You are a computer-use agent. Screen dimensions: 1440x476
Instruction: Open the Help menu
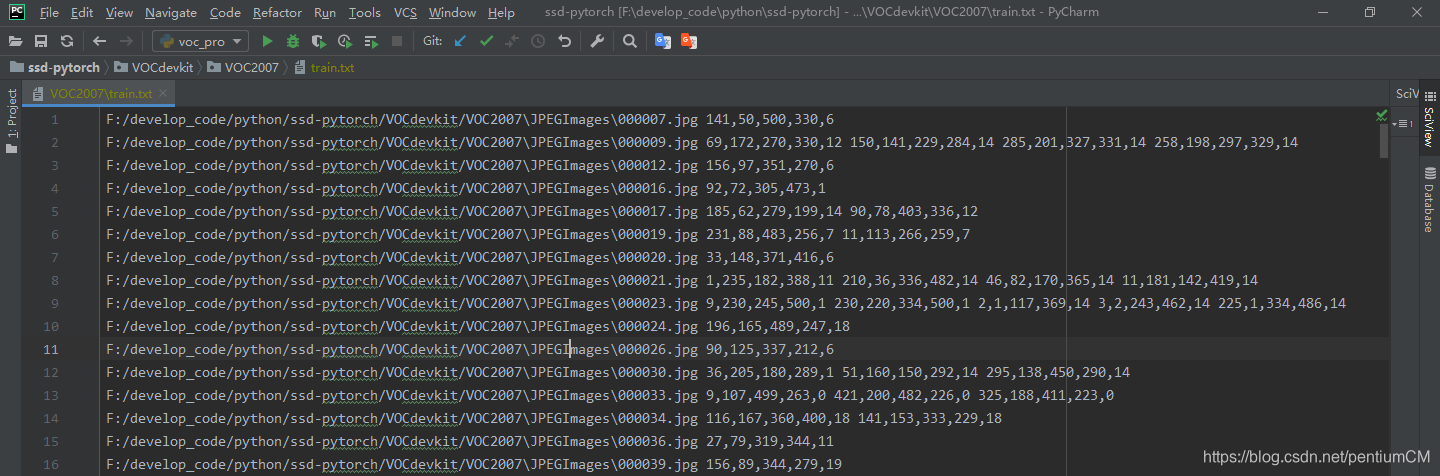click(x=501, y=13)
